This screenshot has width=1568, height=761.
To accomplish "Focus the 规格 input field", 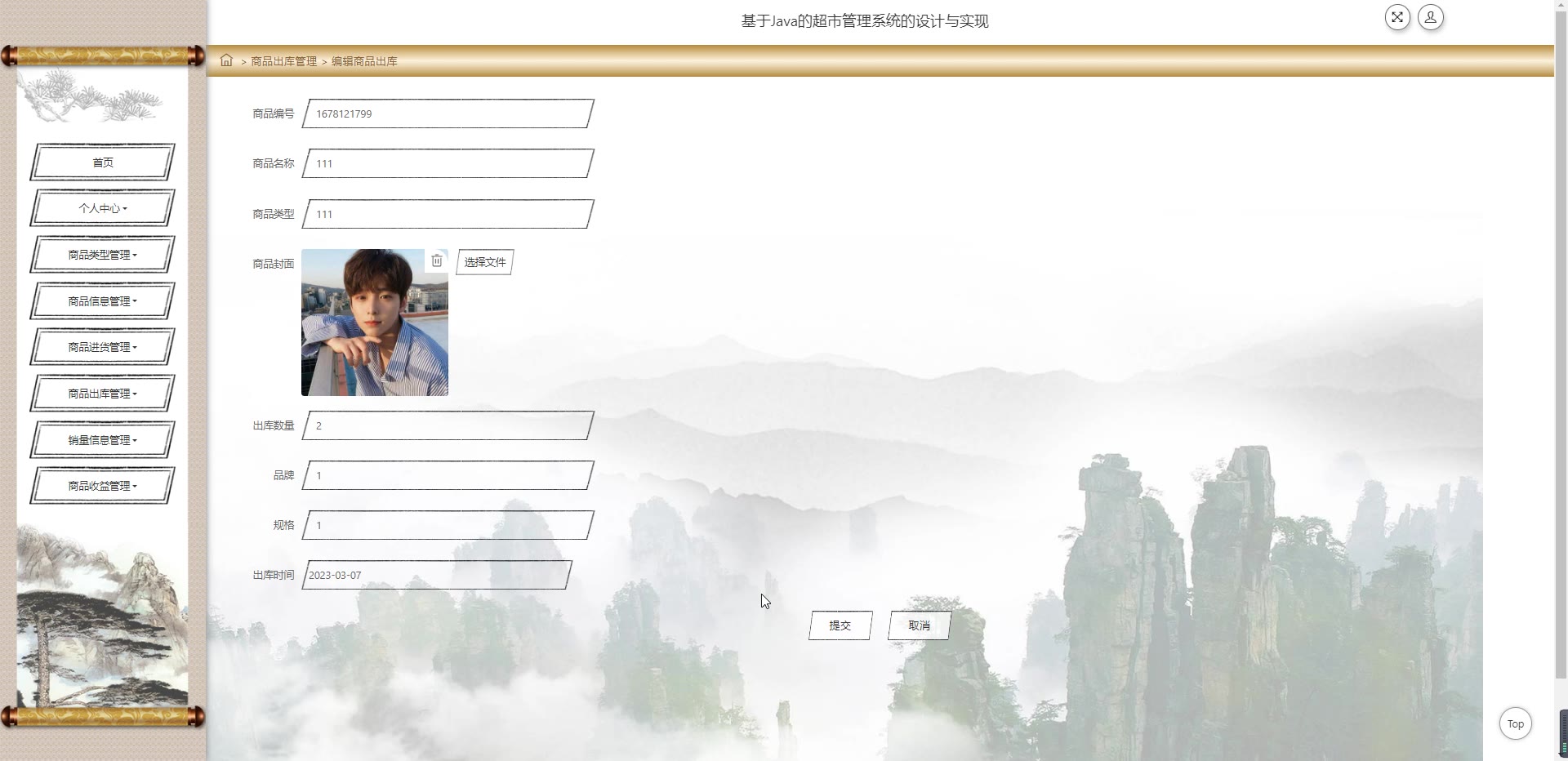I will pos(448,525).
